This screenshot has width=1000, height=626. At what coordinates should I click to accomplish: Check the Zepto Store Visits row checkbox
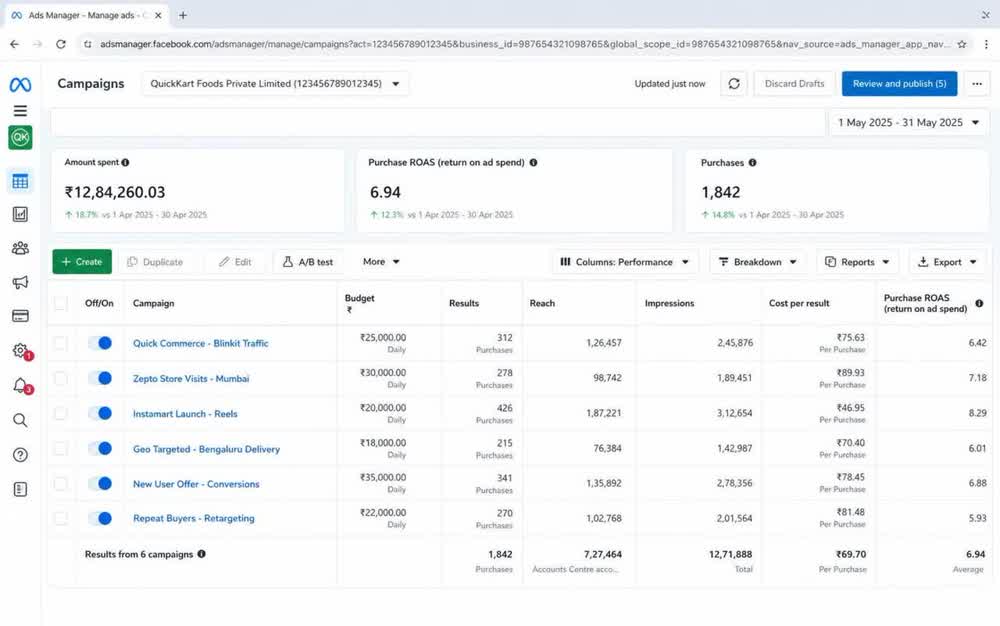tap(61, 378)
